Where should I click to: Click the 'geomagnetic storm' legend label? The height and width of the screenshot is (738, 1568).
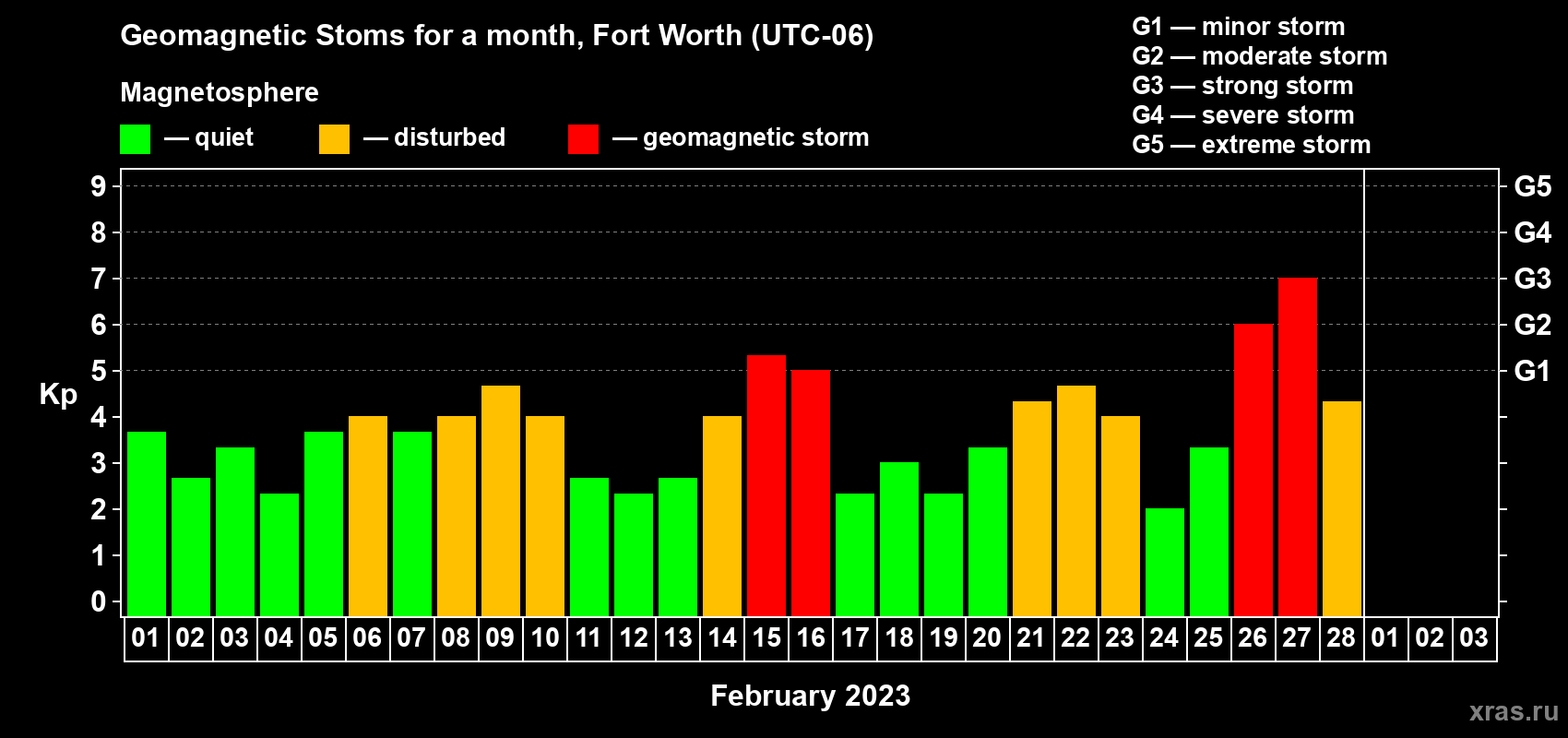coord(755,137)
